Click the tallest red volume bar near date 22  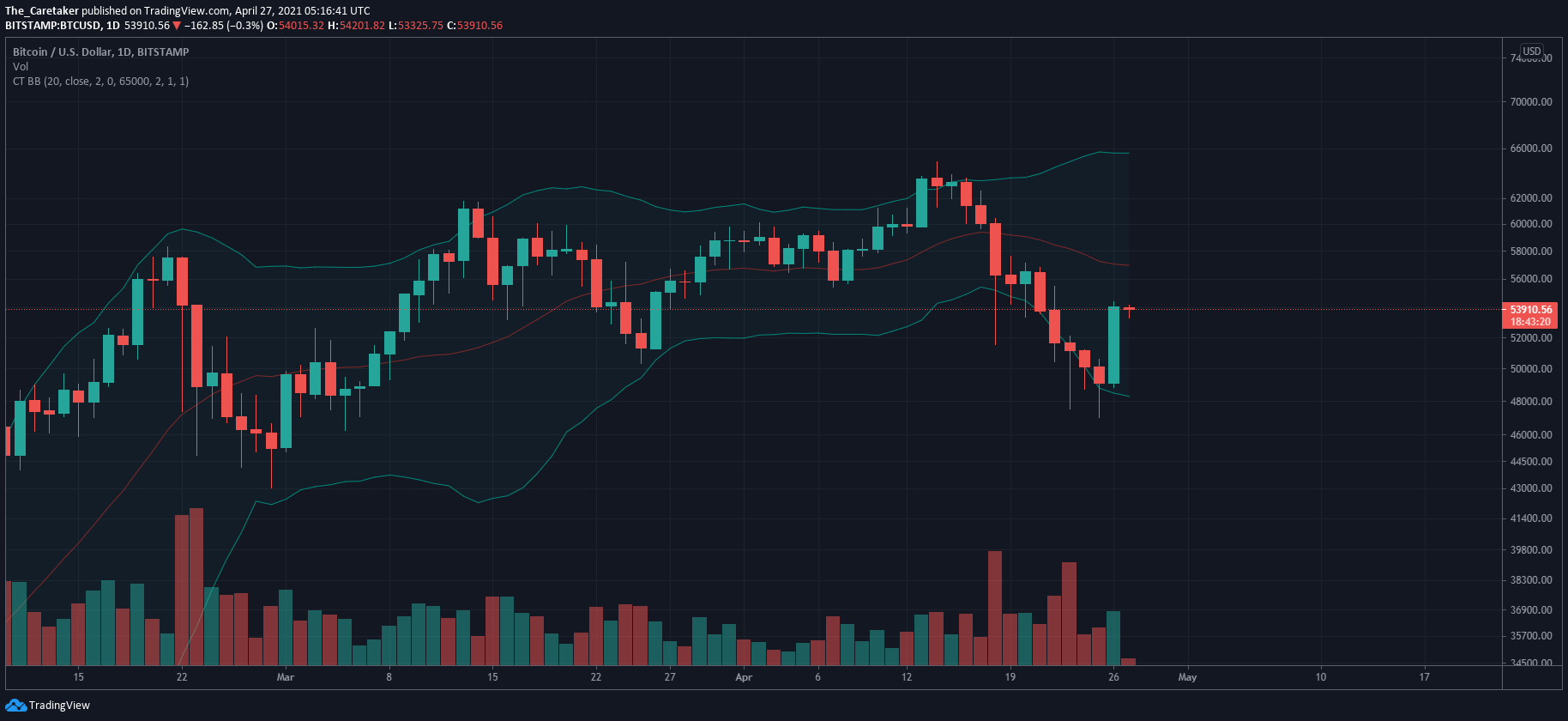196,587
